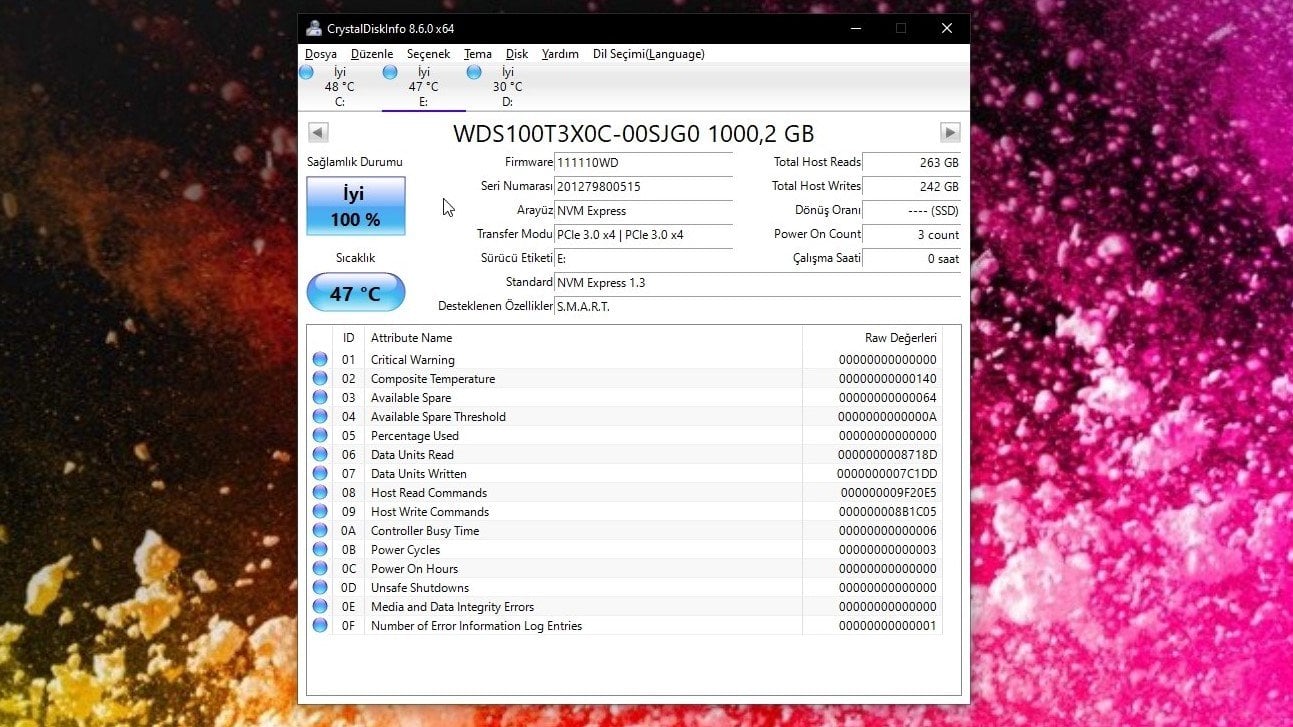Viewport: 1293px width, 727px height.
Task: Click the Desteklenen Özellikler field S.M.A.R.T.
Action: 758,306
